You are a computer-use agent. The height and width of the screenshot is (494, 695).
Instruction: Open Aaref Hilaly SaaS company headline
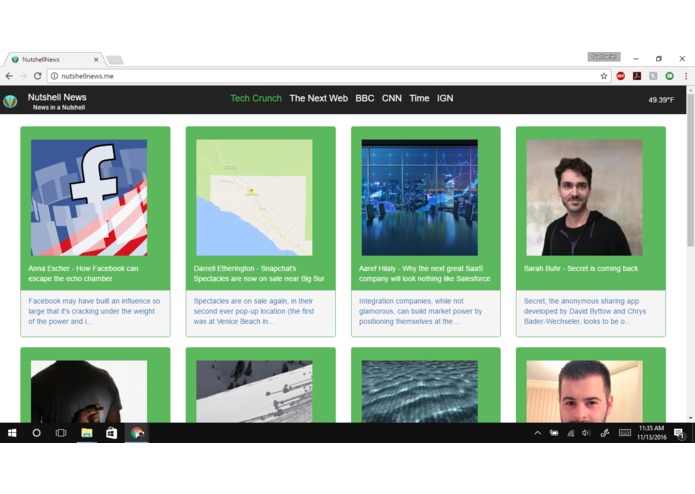425,273
